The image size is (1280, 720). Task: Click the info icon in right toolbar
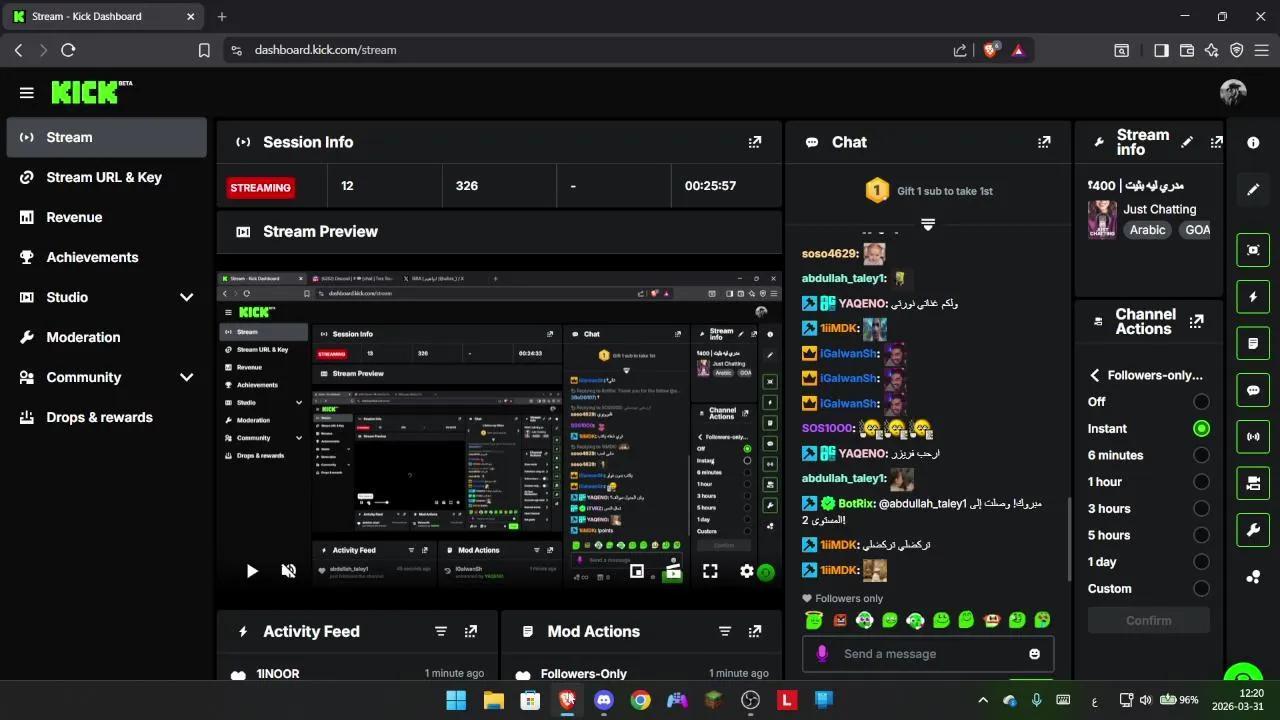click(x=1253, y=143)
